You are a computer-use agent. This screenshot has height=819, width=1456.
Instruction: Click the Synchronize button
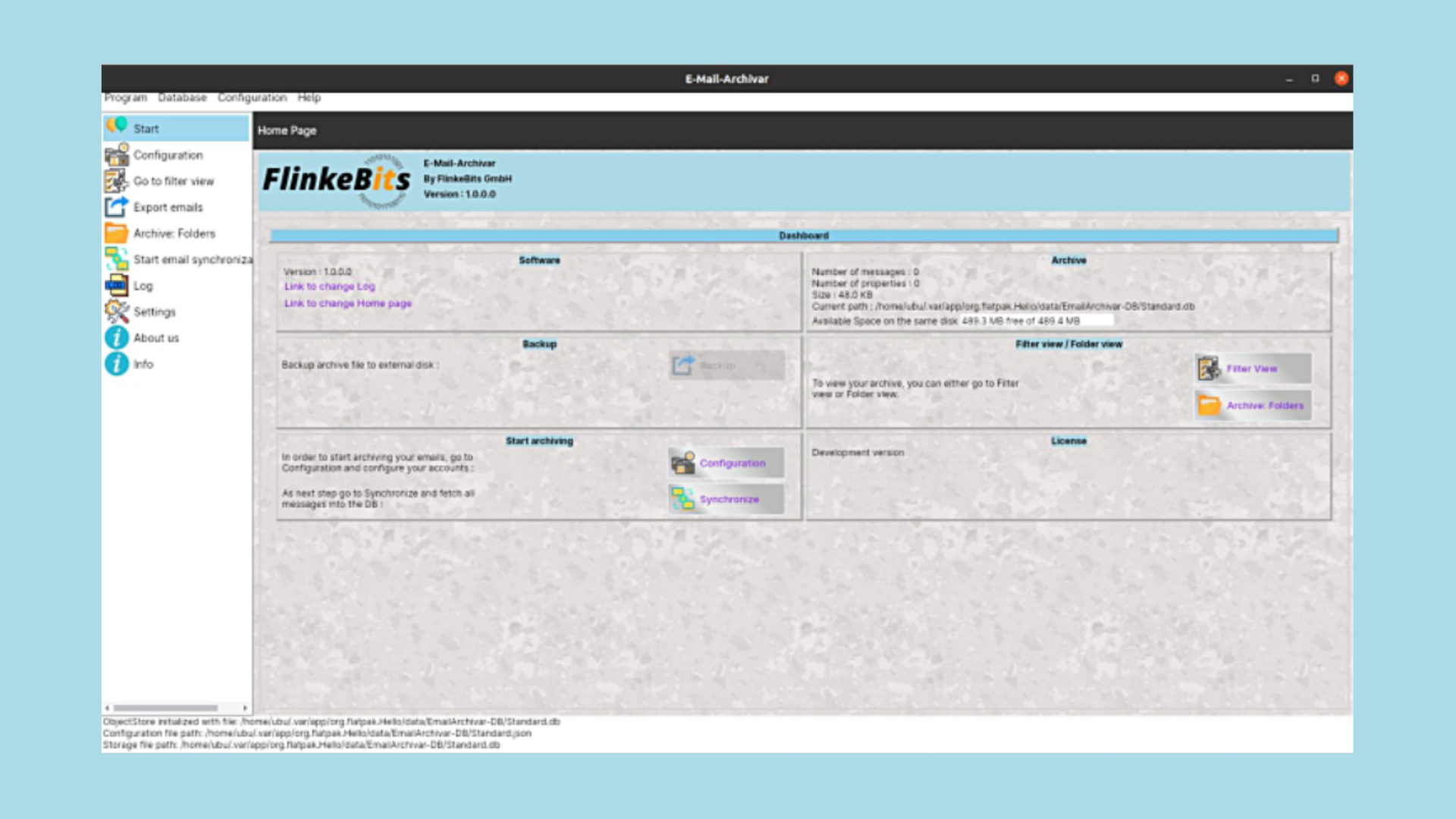(x=726, y=499)
